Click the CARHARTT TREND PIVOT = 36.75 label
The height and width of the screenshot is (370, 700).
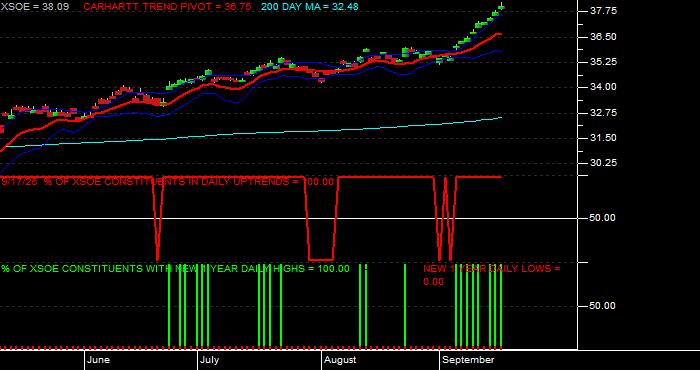coord(167,7)
